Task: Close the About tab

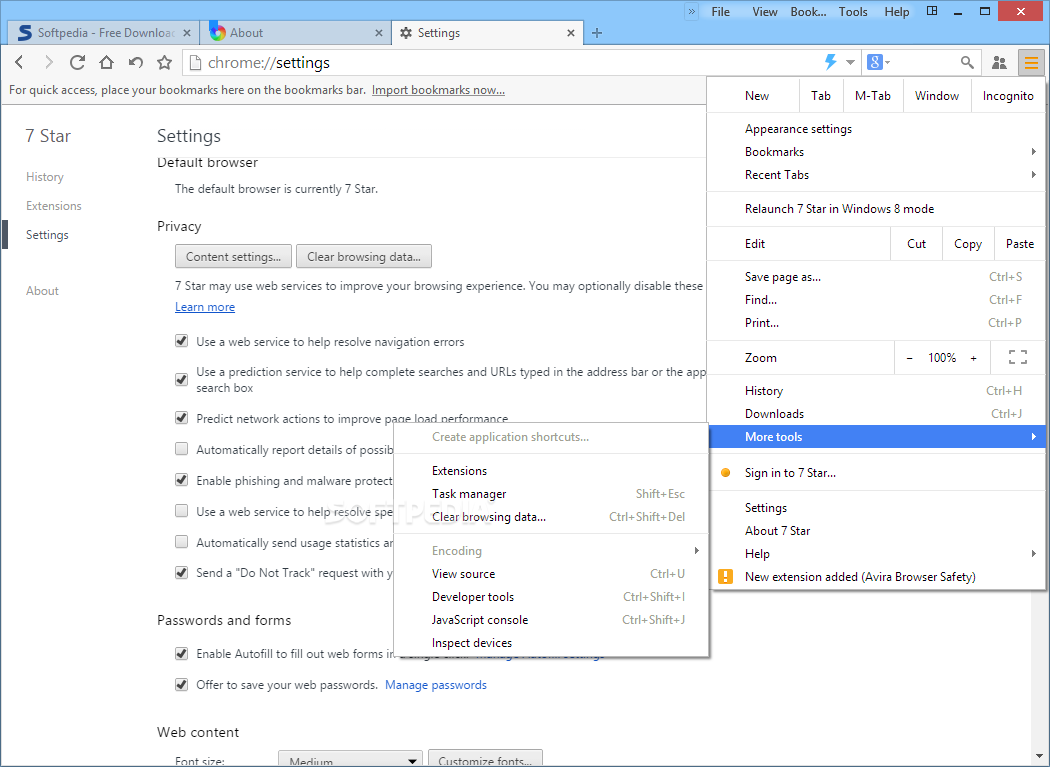Action: [378, 33]
